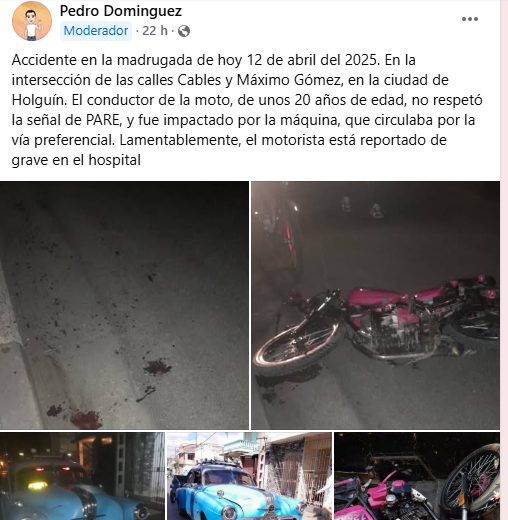Open the fallen pink motorcycle photo

click(x=375, y=305)
